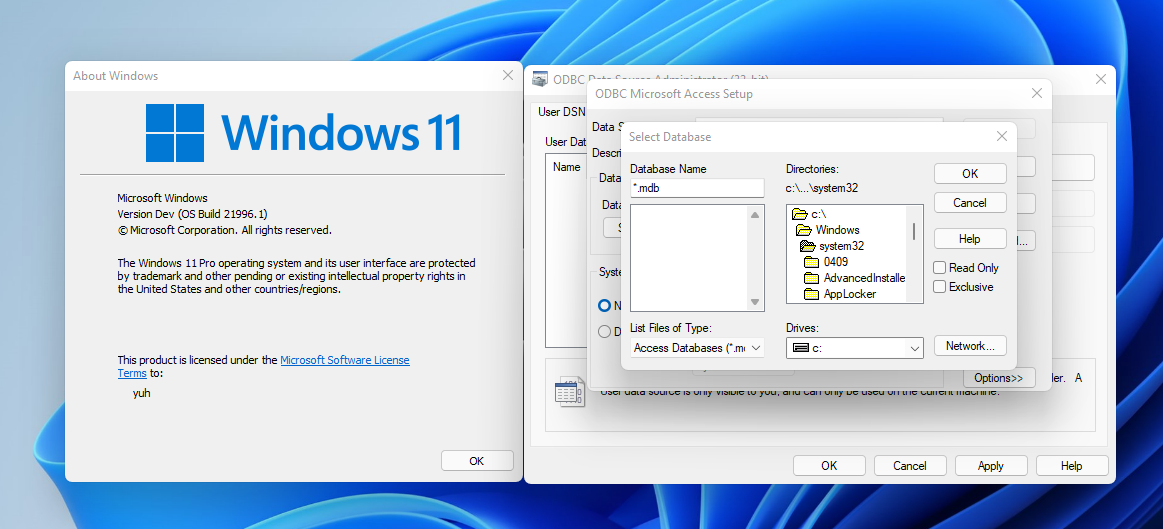Click Apply in ODBC Data Source Administrator
Screen dimensions: 1163x529
point(991,466)
